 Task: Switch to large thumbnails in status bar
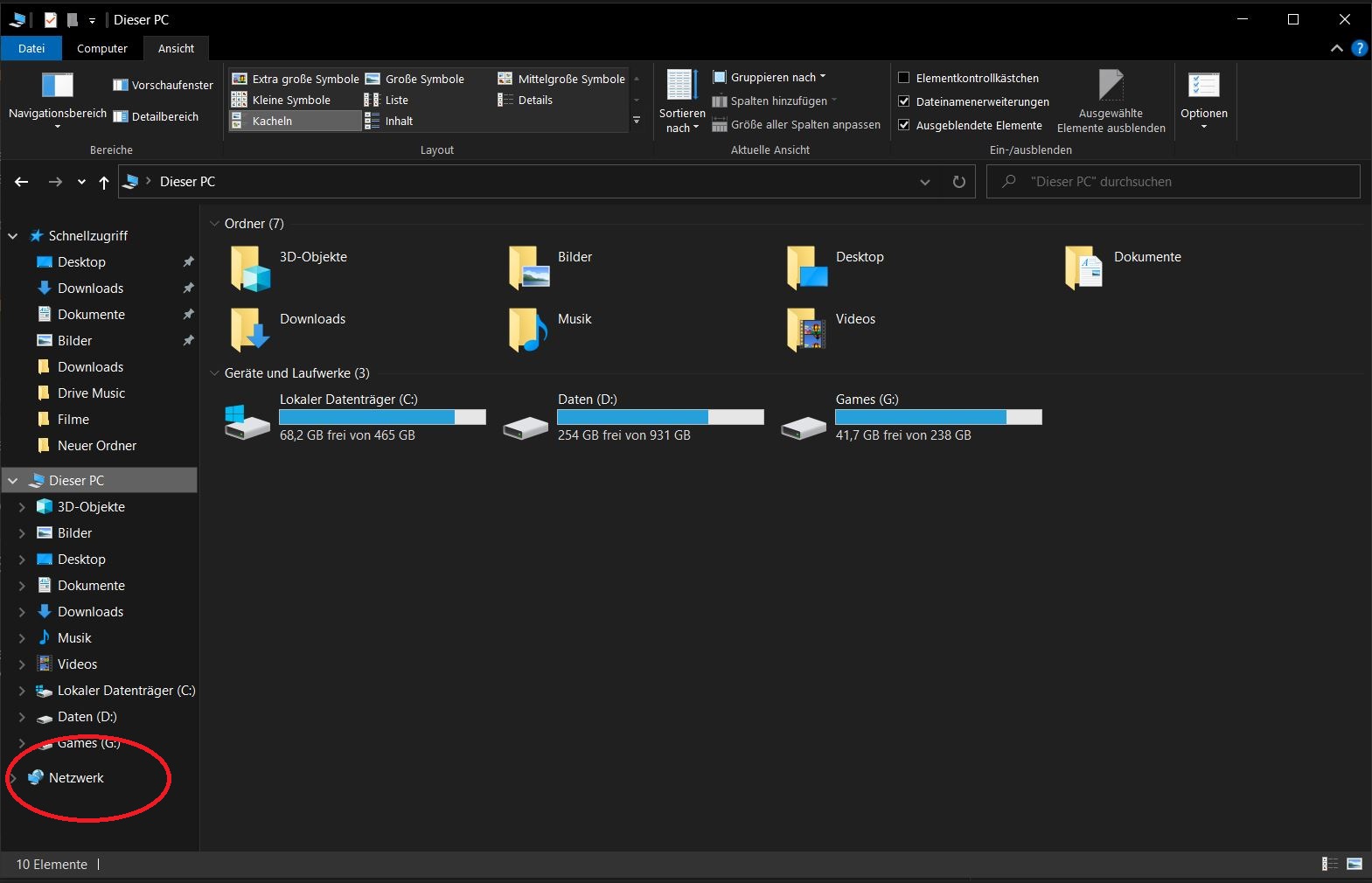pyautogui.click(x=1355, y=864)
